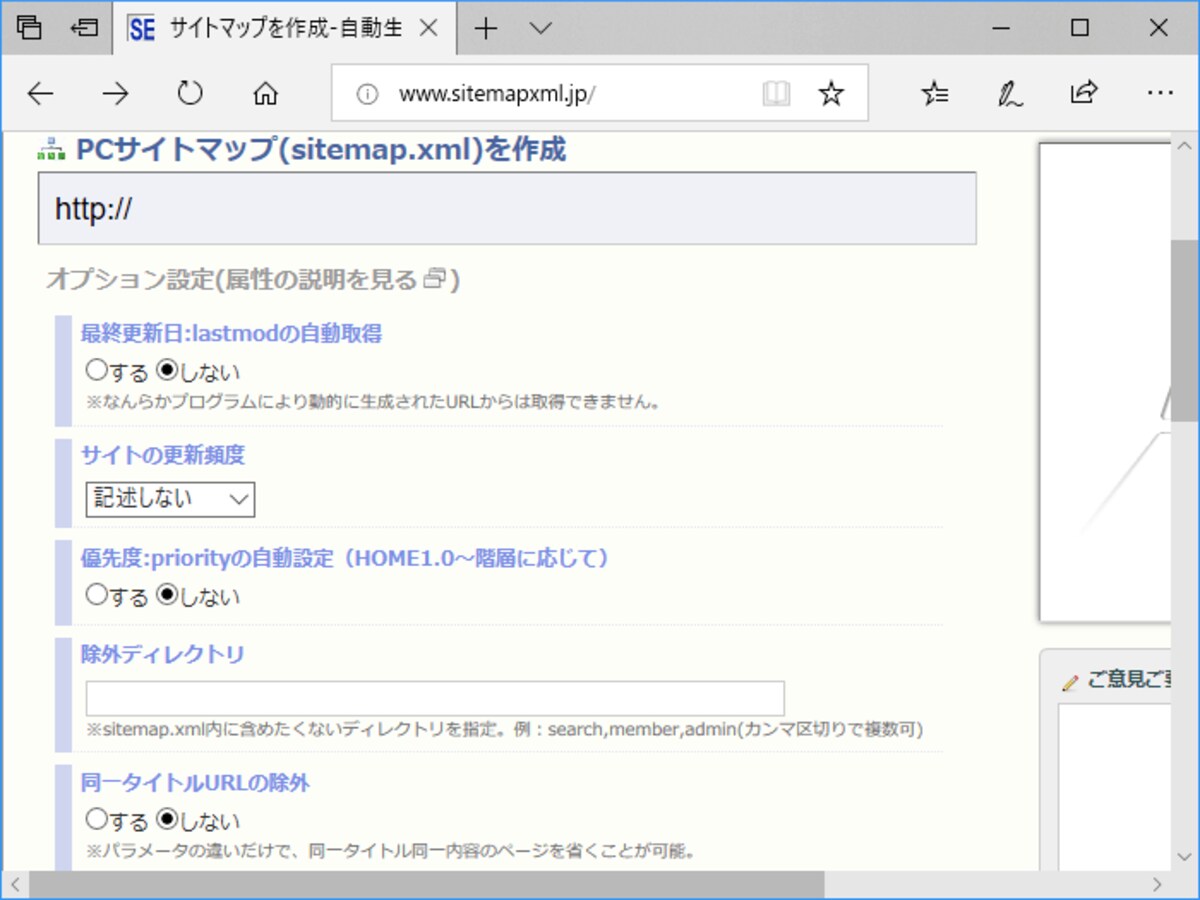Click the 最終更新日:lastmodの自動取得 label
Screen dimensions: 1200x900
(231, 334)
